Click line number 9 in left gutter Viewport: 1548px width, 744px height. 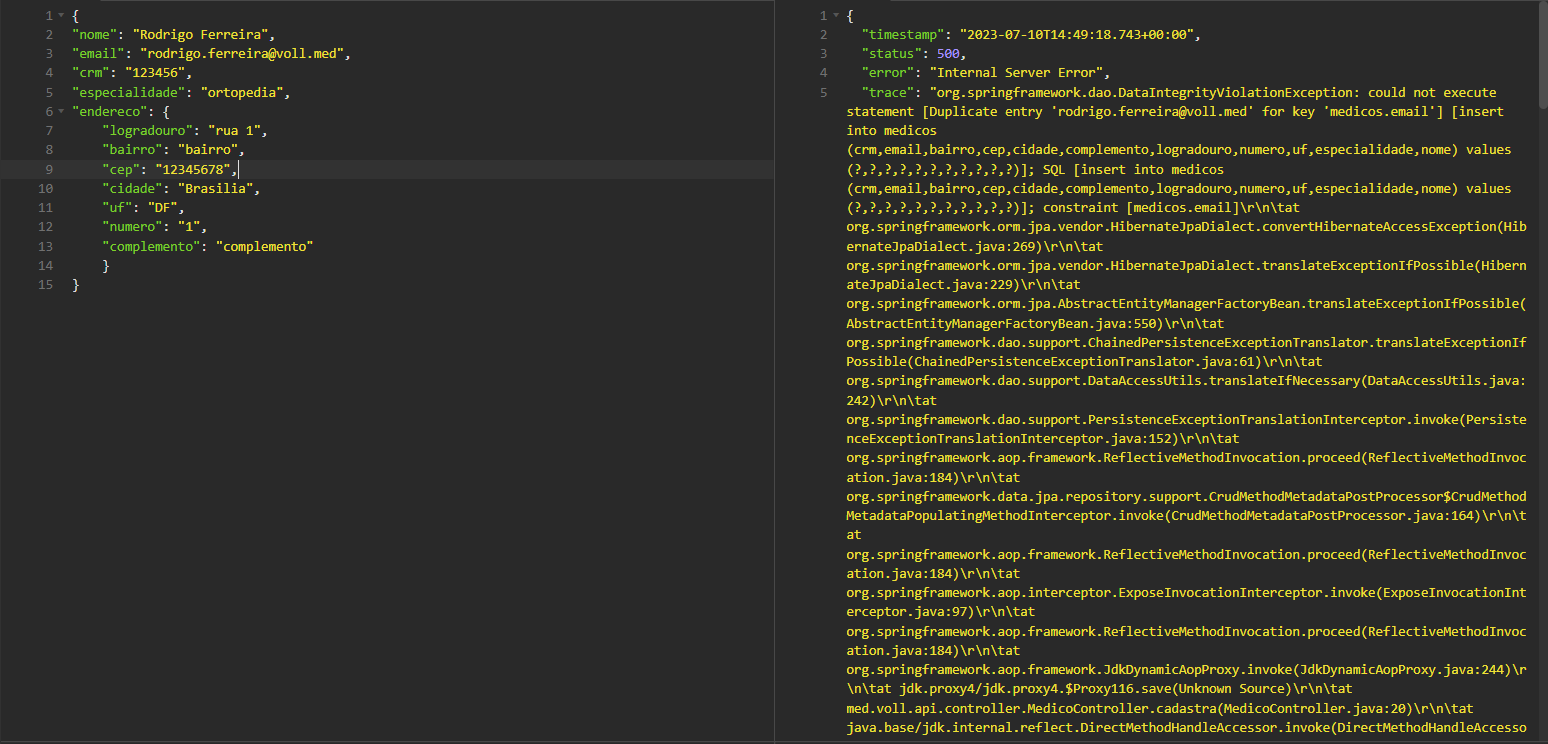click(48, 170)
